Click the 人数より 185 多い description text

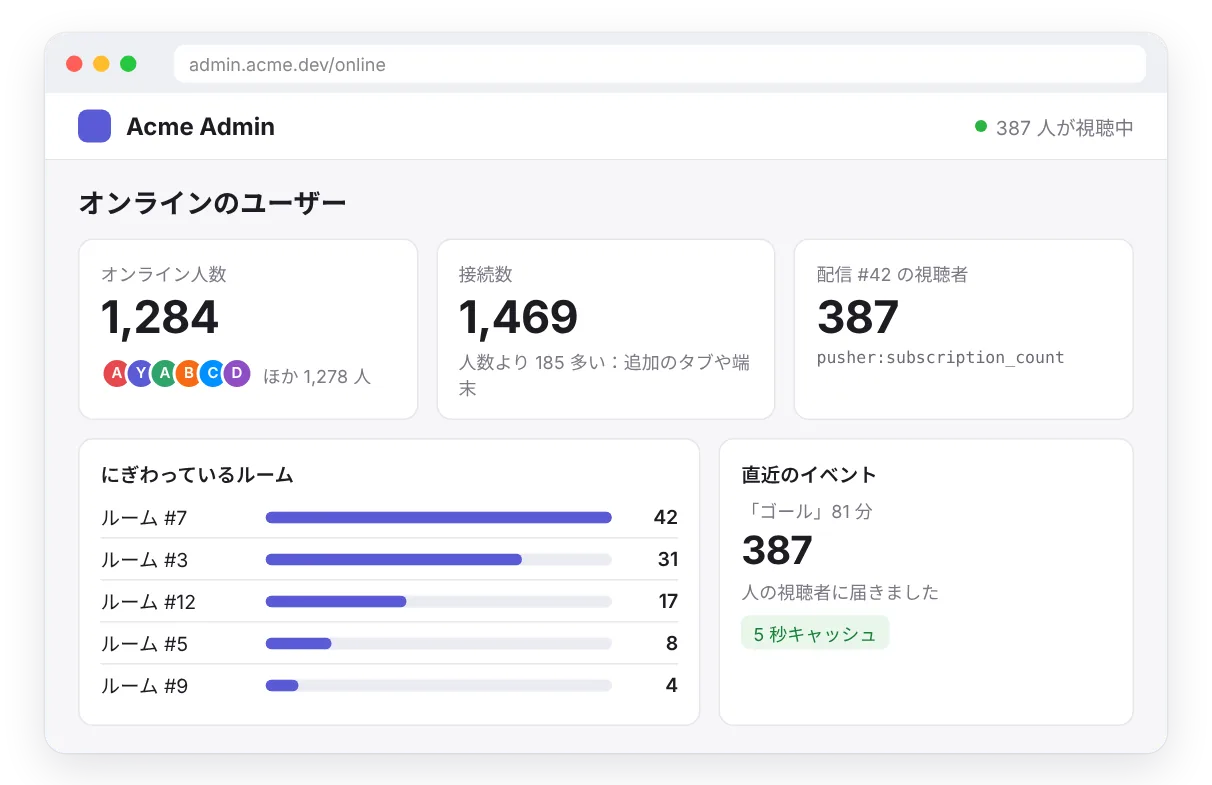pos(605,375)
